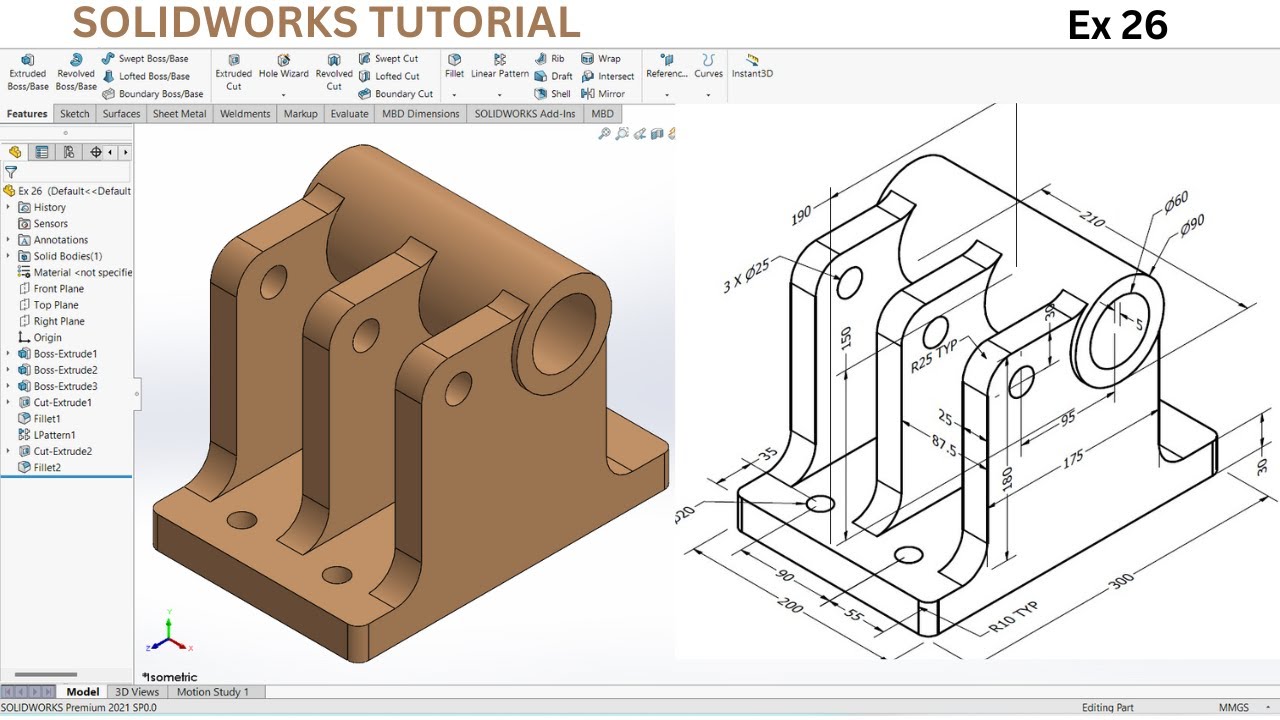Screen dimensions: 1280x720
Task: Expand the Annotations folder
Action: point(9,240)
